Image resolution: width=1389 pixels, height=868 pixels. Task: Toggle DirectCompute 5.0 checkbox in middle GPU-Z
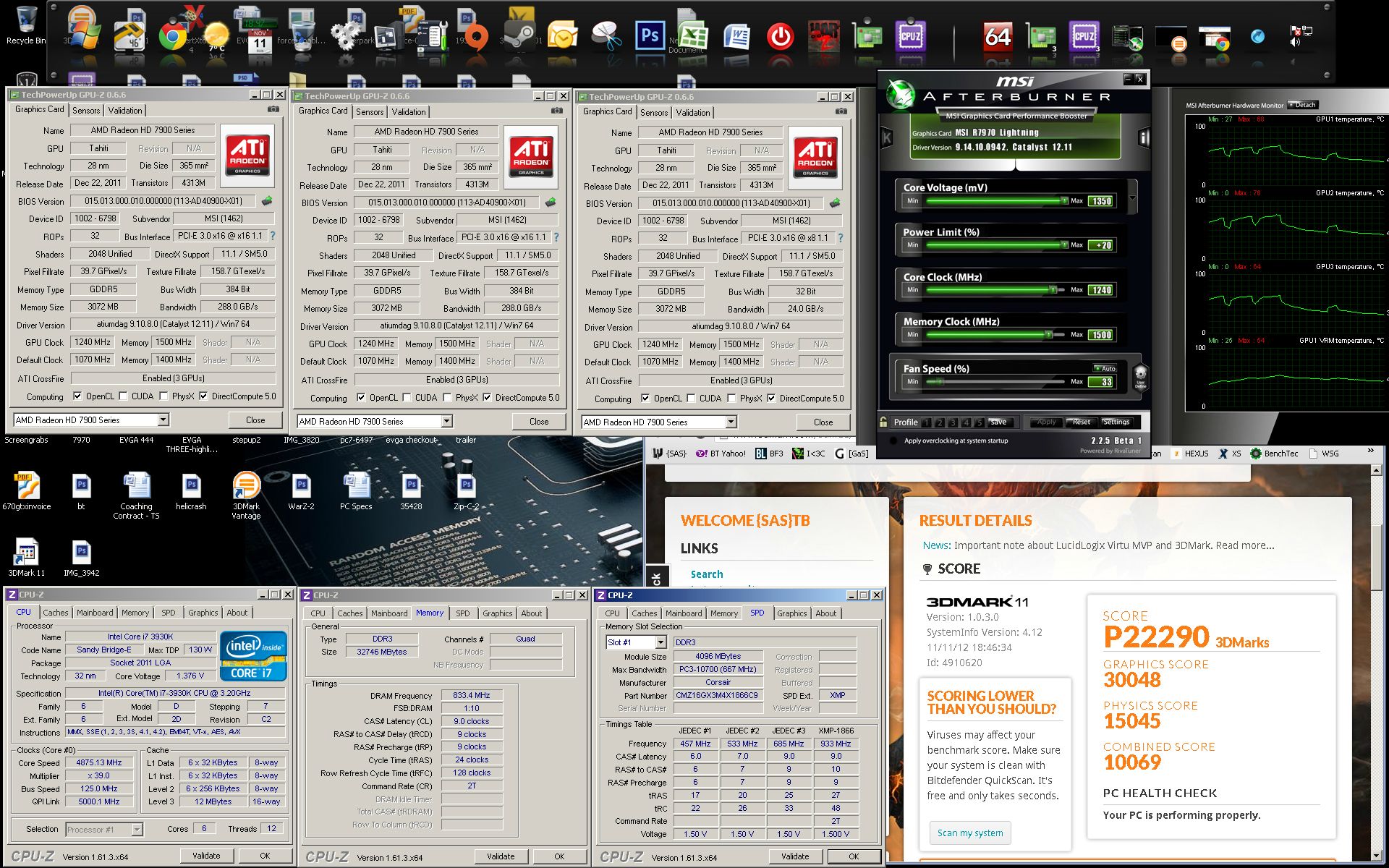[487, 397]
